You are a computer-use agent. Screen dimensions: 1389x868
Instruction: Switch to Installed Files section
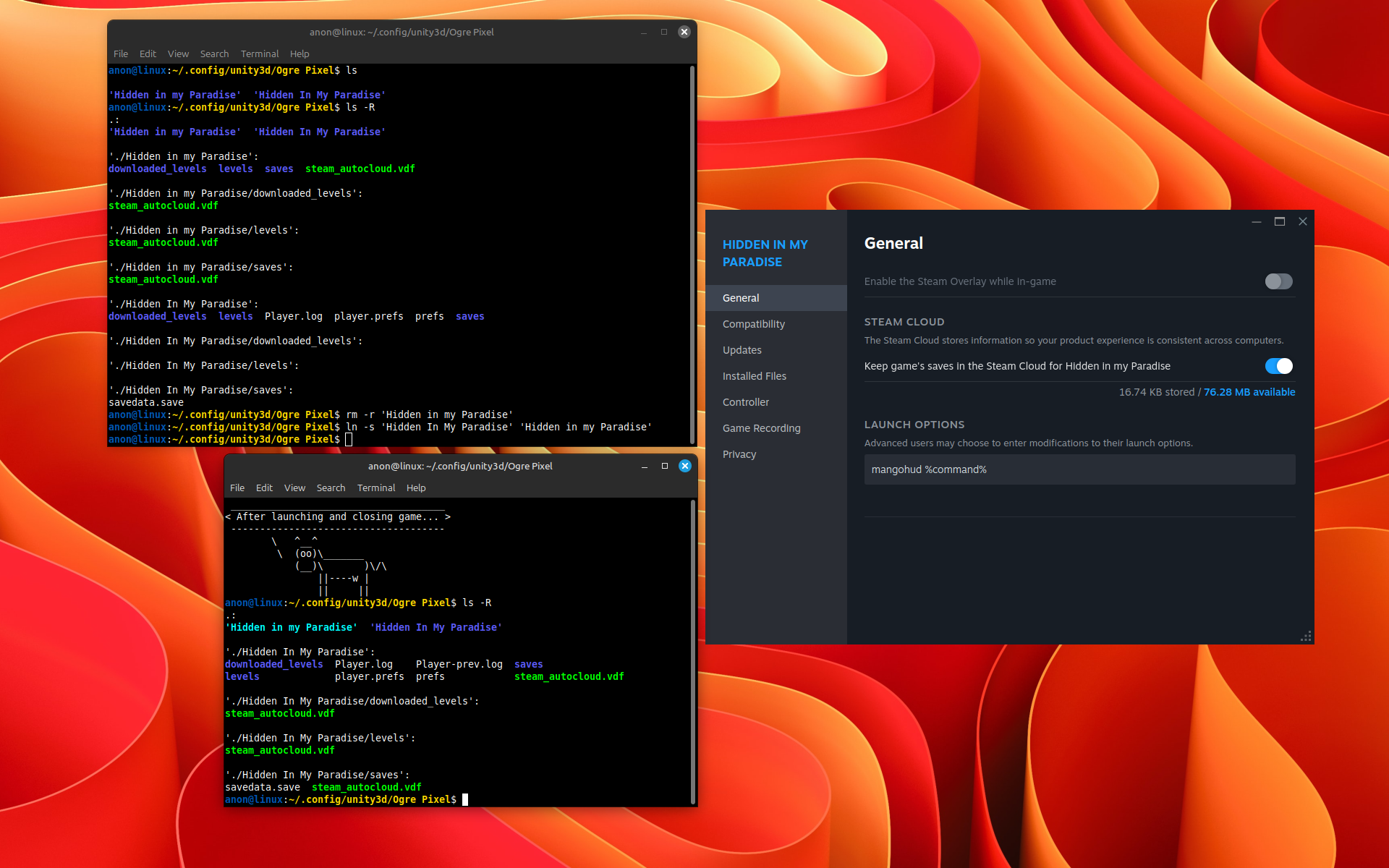[x=754, y=376]
